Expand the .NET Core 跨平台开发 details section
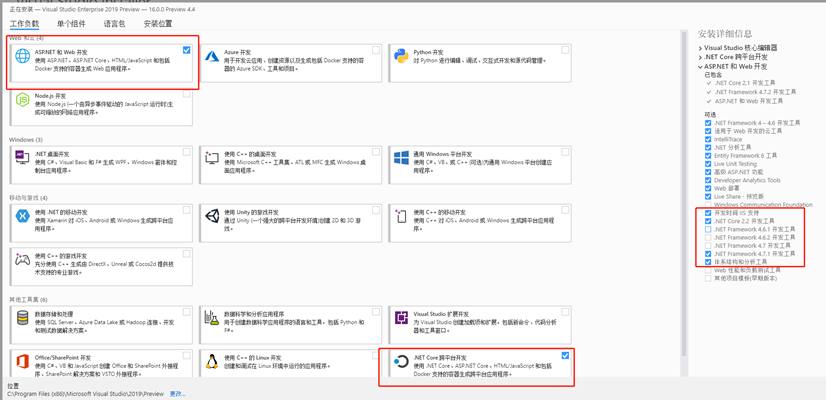This screenshot has width=826, height=400. [x=700, y=57]
